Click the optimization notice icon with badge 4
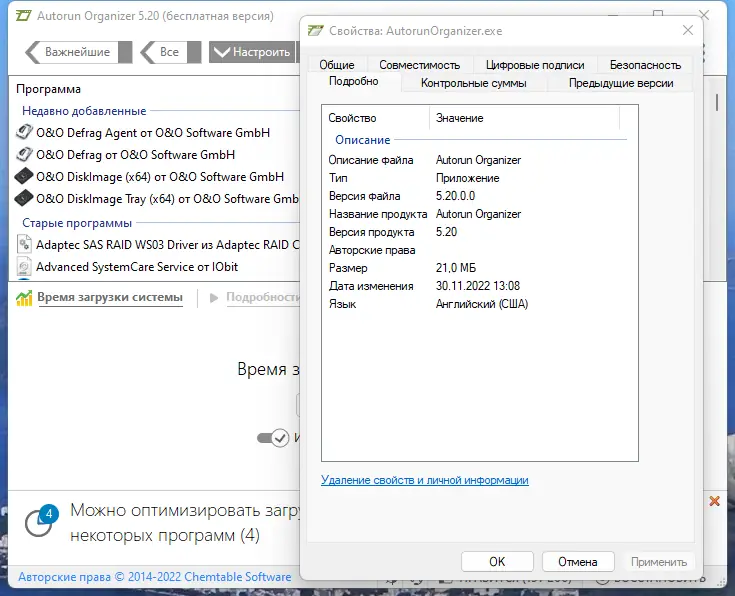735x596 pixels. [41, 521]
